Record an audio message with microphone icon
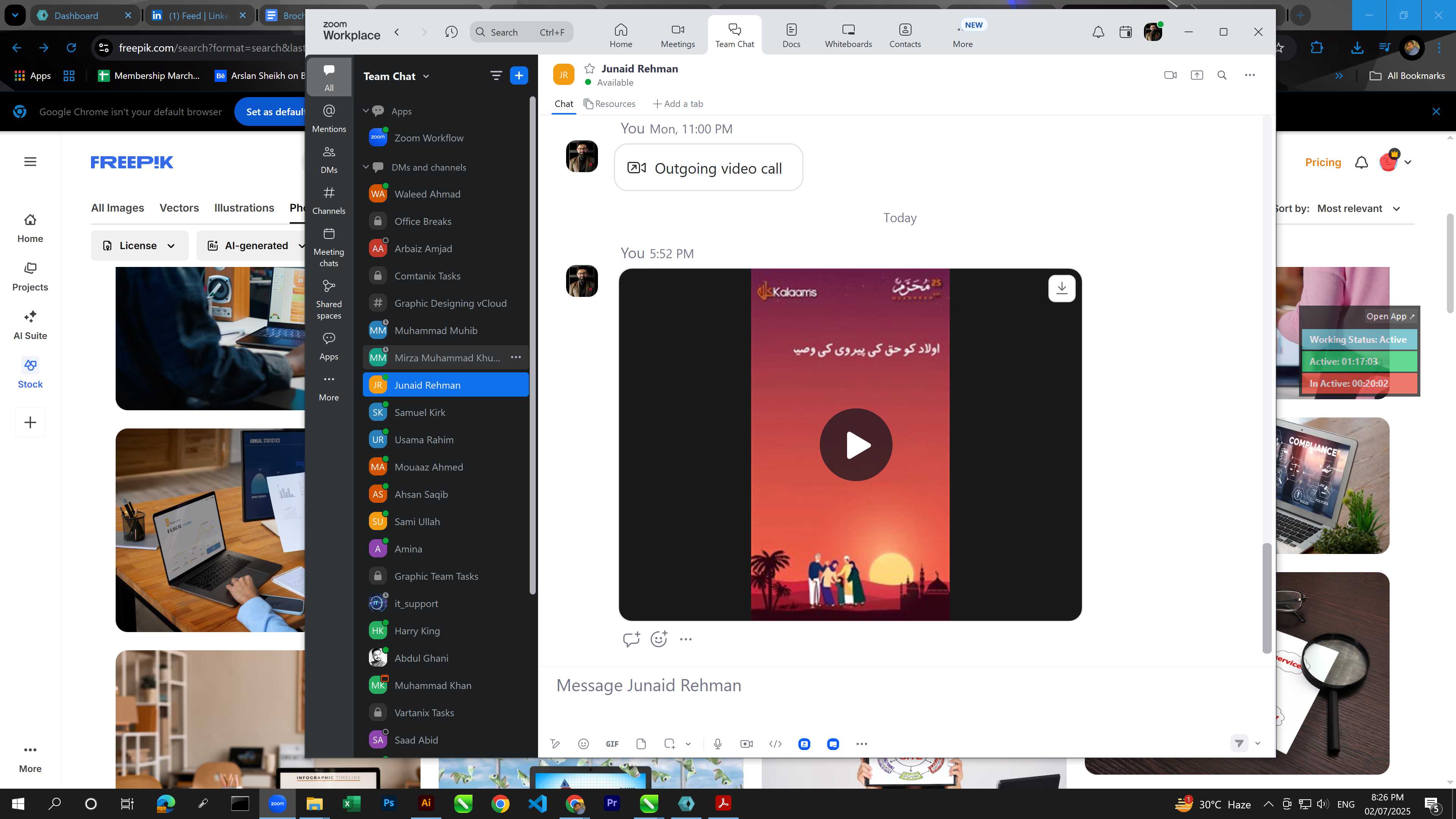The image size is (1456, 819). point(717,744)
